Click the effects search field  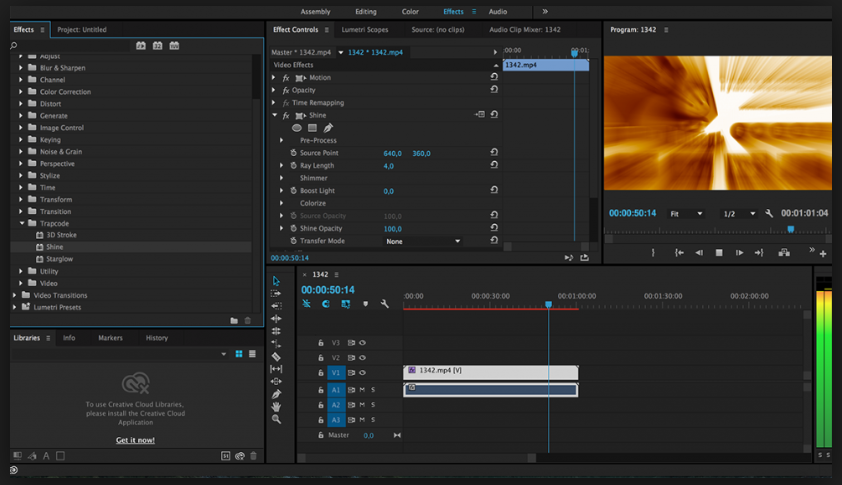click(x=71, y=46)
